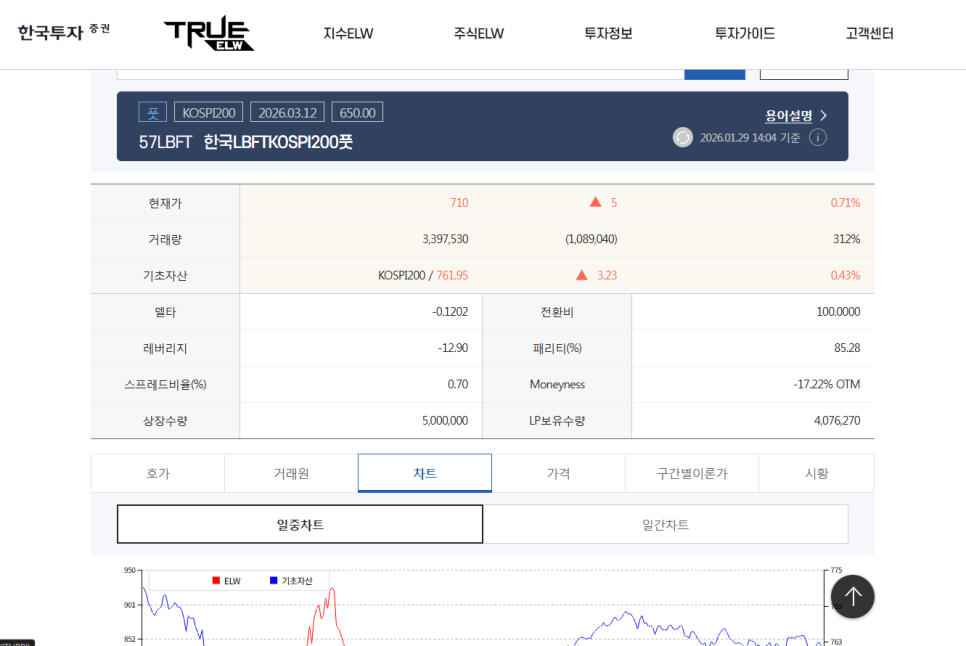Click the search input field
Screen dimensions: 966x646
click(400, 74)
